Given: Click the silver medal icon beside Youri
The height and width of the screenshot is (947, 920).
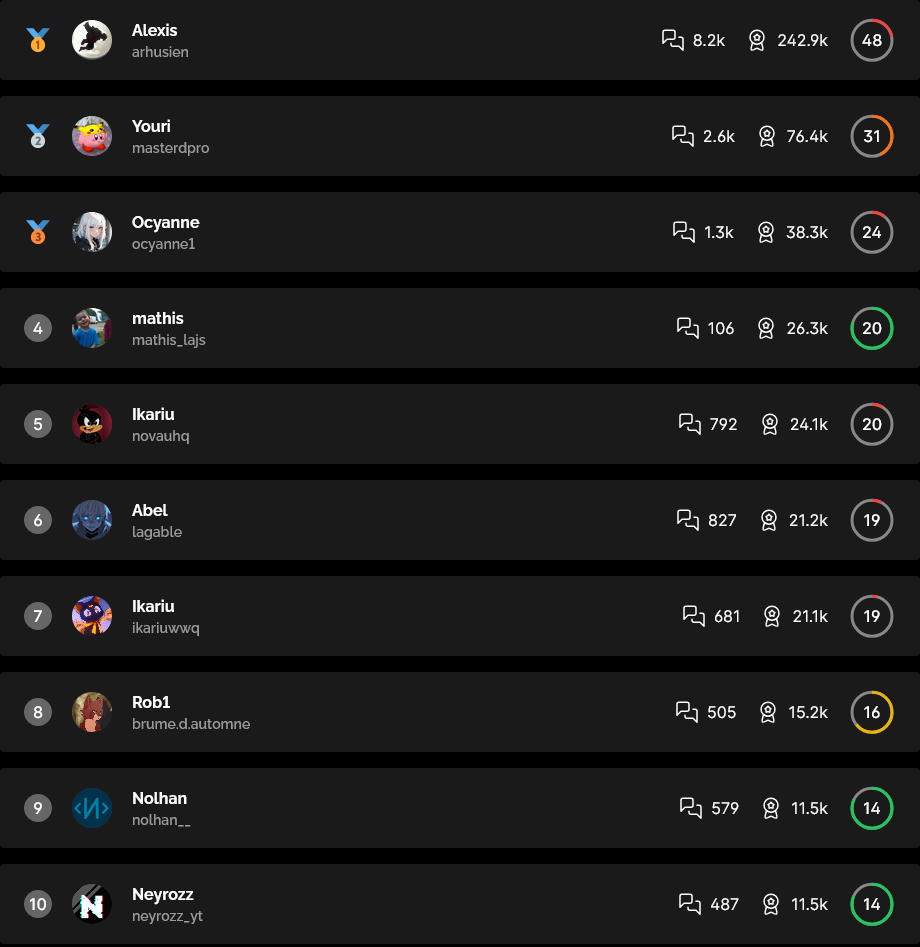Looking at the screenshot, I should (x=37, y=136).
